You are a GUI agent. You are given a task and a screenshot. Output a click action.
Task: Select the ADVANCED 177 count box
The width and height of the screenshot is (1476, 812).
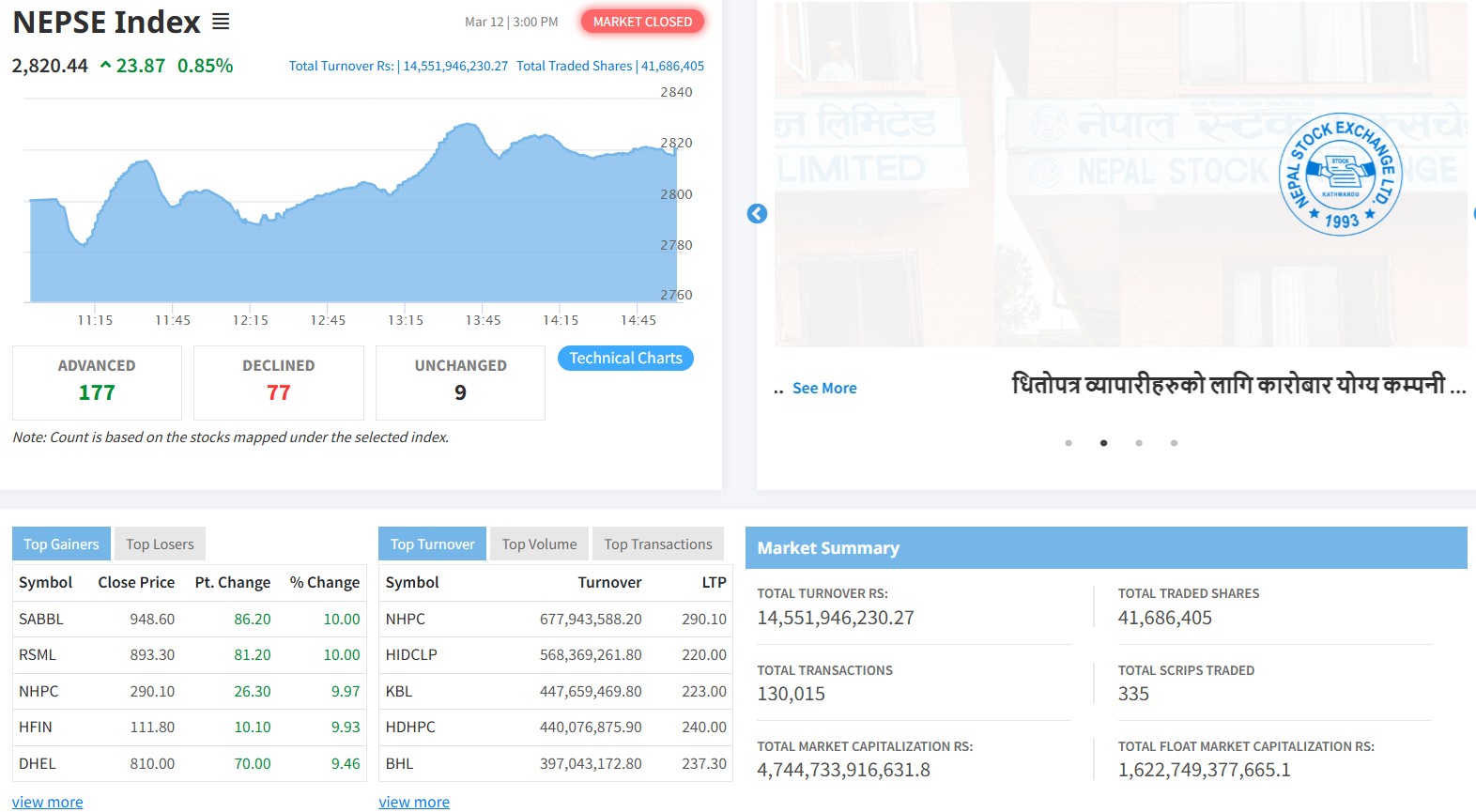(x=97, y=382)
